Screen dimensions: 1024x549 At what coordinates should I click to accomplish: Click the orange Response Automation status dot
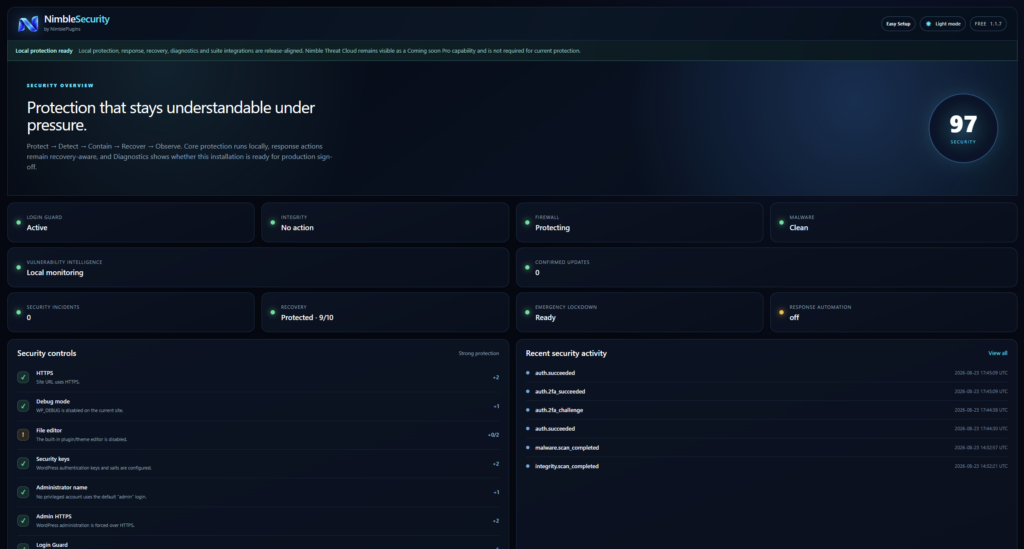[781, 312]
